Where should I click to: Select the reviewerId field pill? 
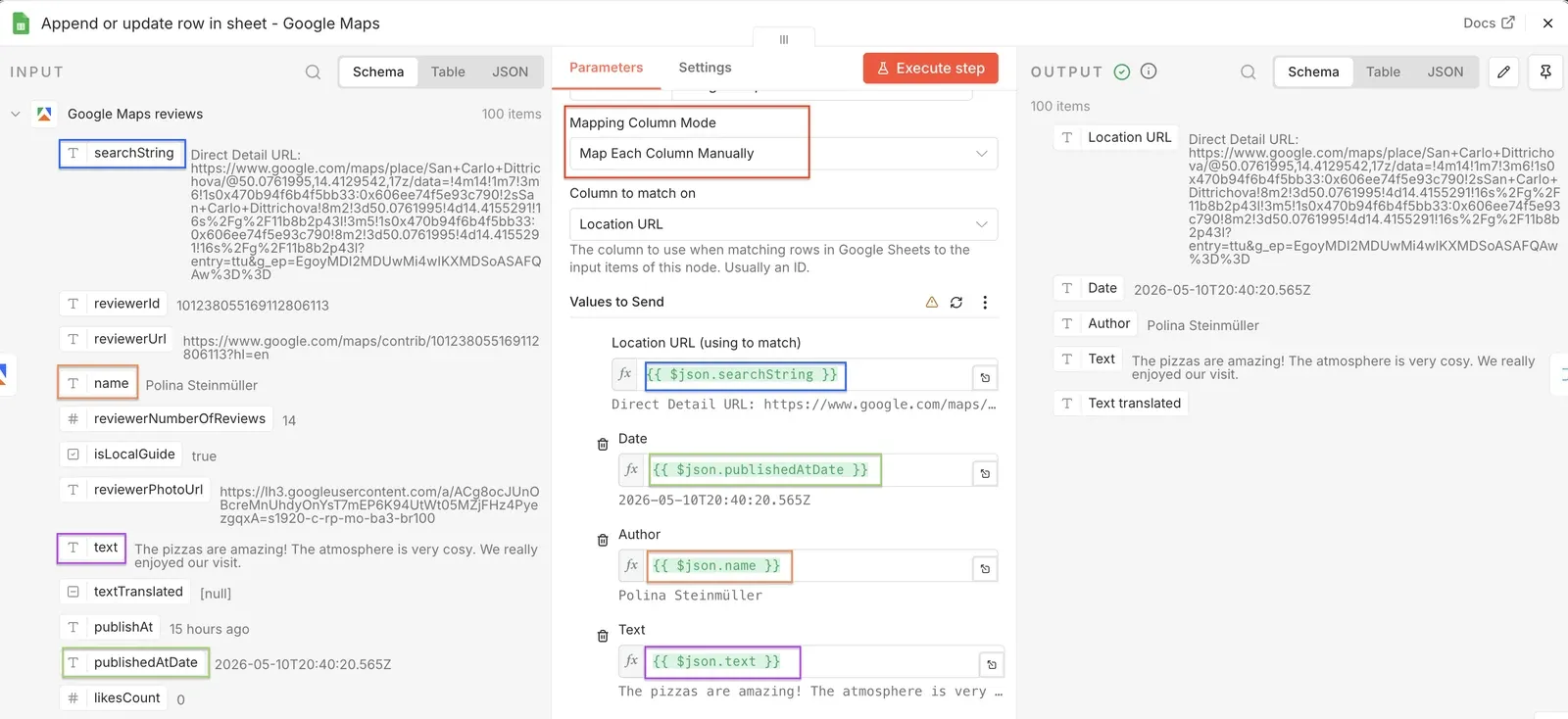(114, 304)
